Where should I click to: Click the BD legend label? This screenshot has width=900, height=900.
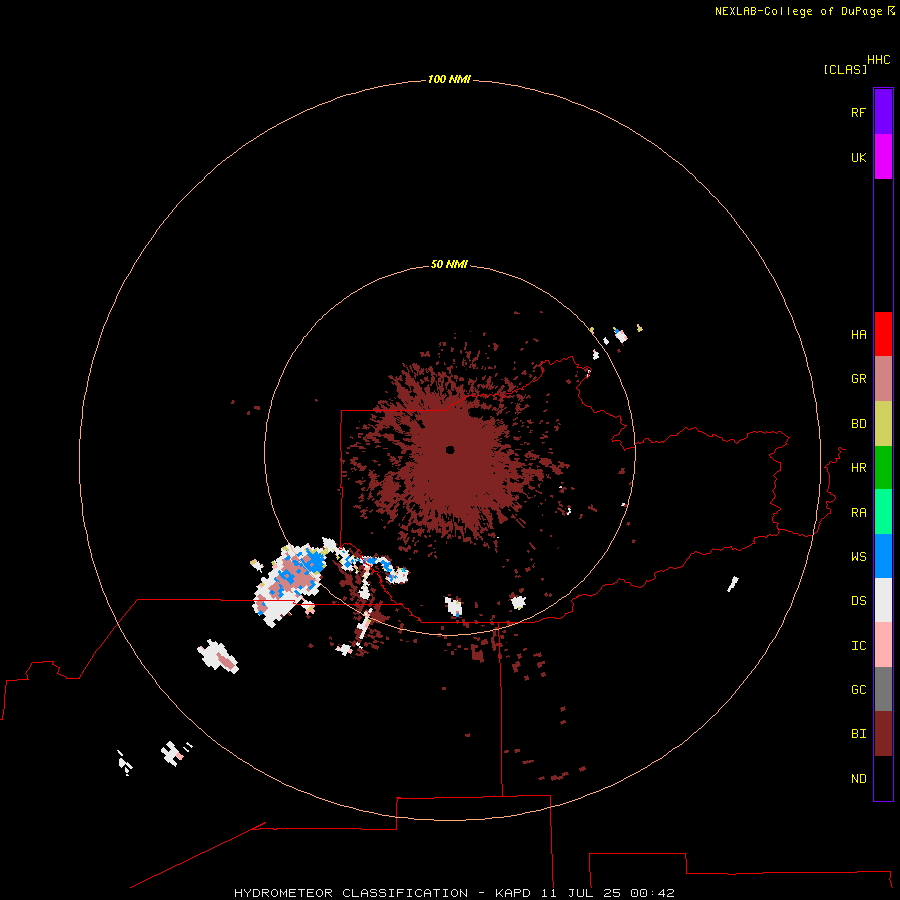pyautogui.click(x=858, y=424)
